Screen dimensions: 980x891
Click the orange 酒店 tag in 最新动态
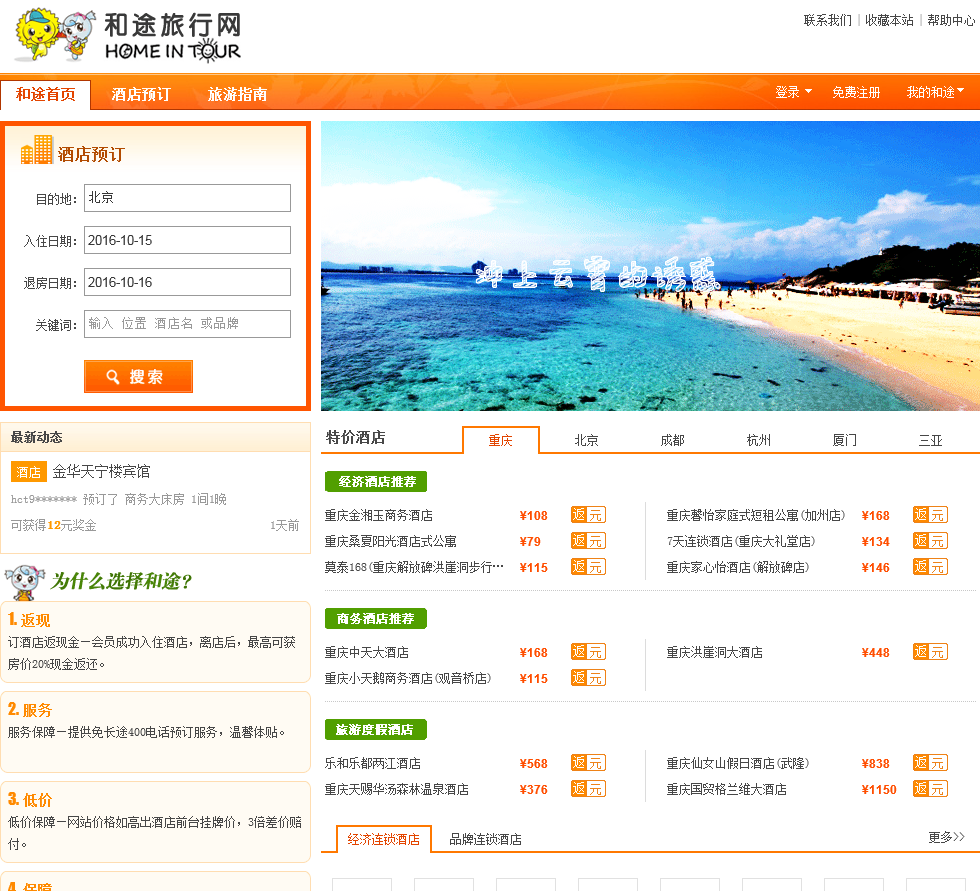28,472
